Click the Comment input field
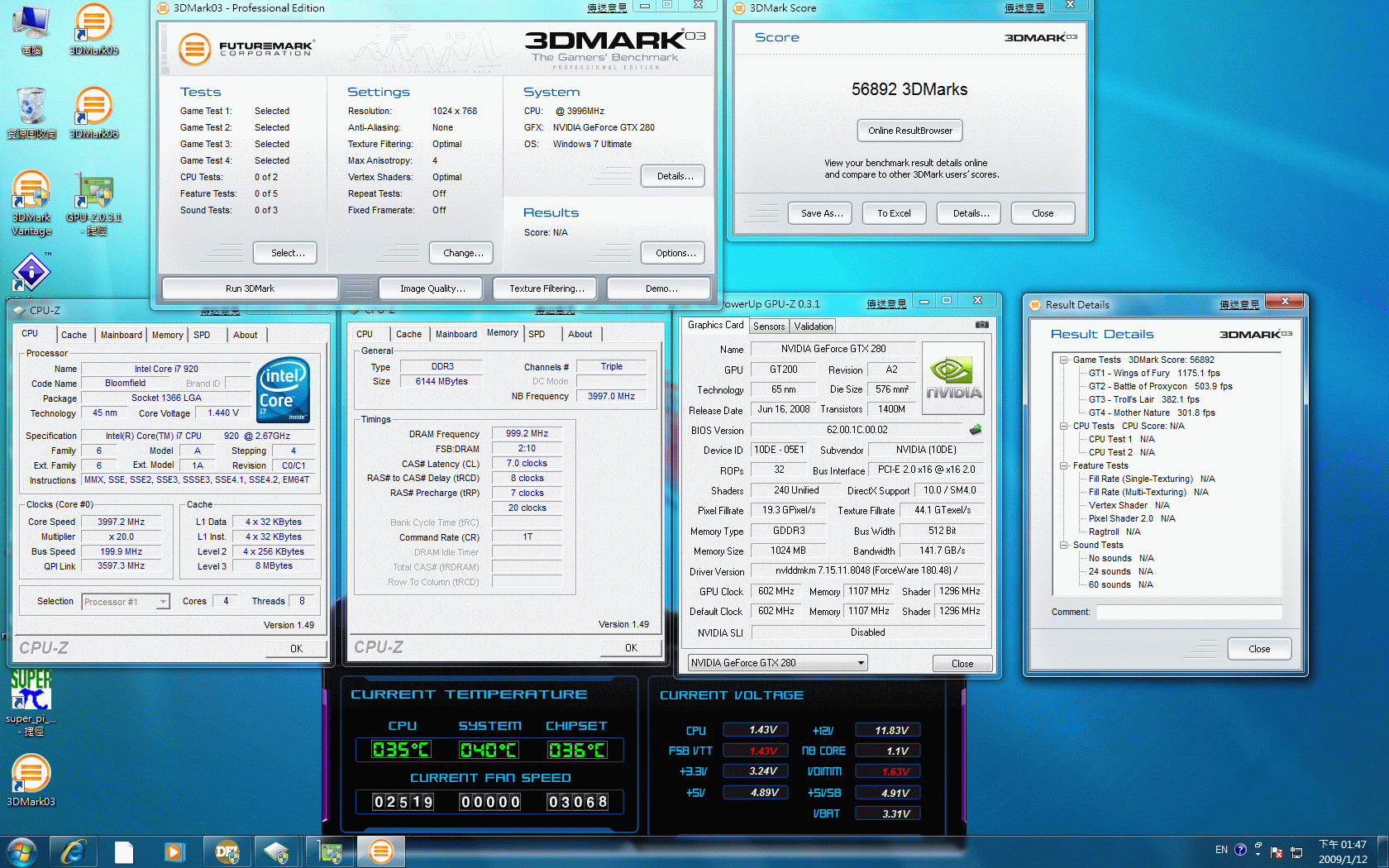The width and height of the screenshot is (1389, 868). pyautogui.click(x=1190, y=613)
